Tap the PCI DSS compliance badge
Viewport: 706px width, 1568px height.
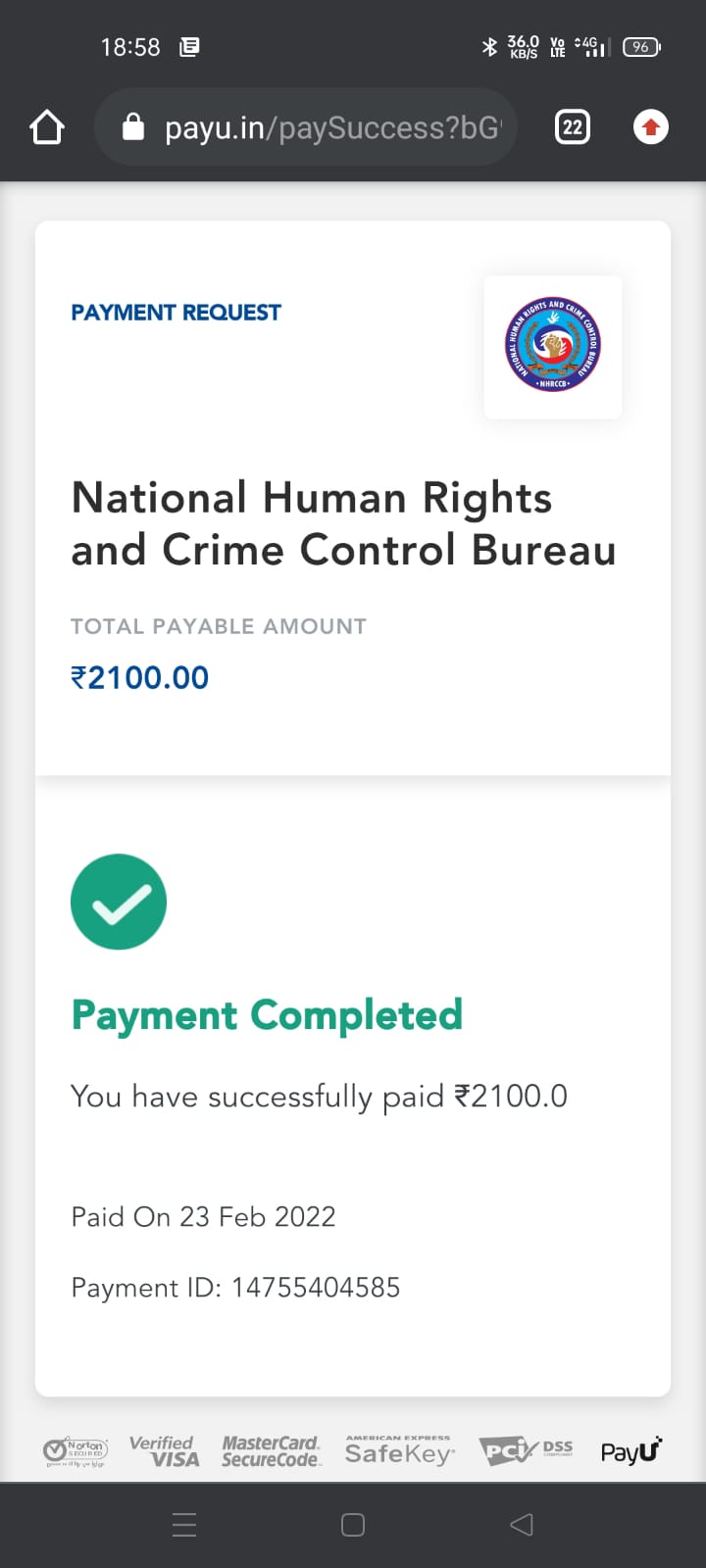click(x=526, y=1450)
